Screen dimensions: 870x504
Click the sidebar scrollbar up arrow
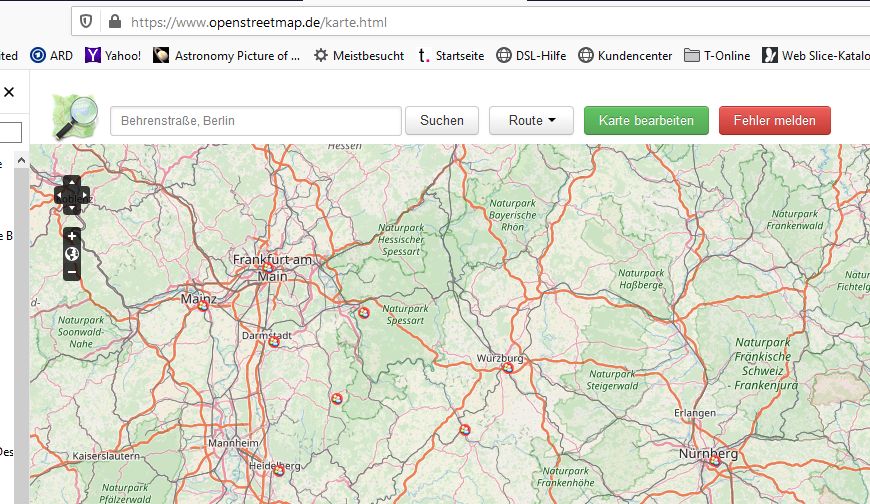tap(21, 160)
